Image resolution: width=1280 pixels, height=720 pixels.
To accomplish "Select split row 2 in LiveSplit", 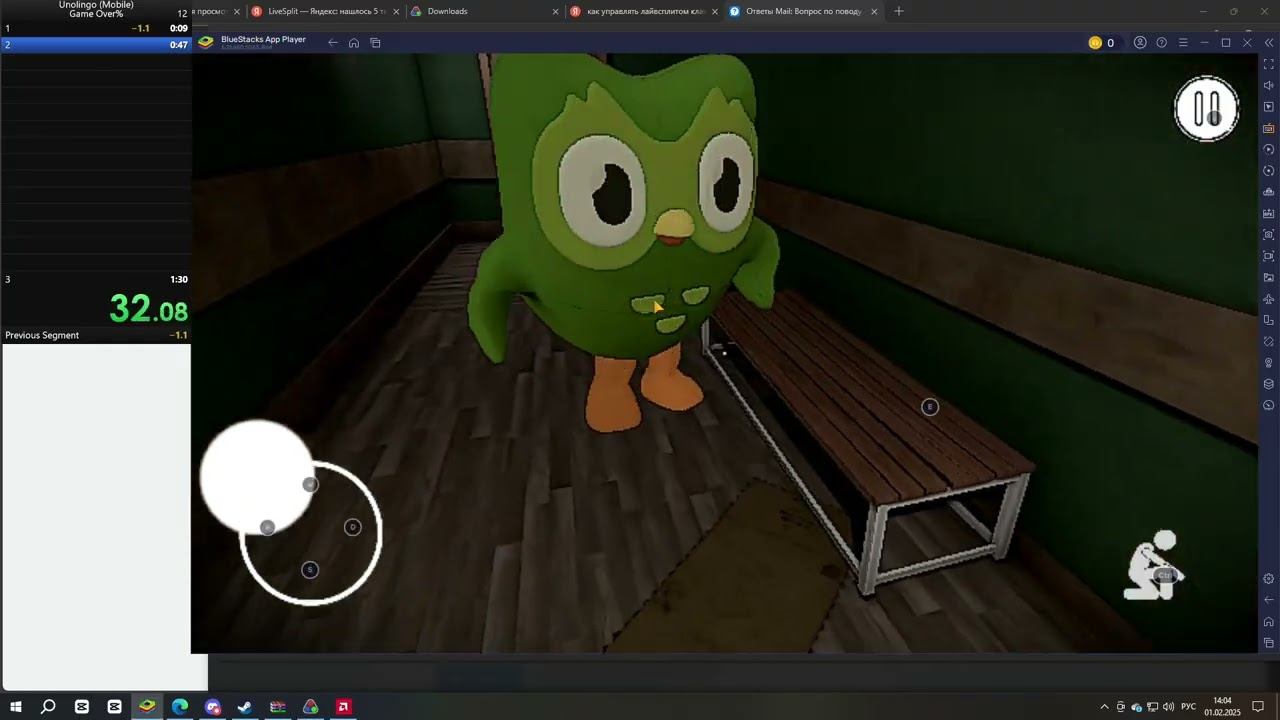I will [x=96, y=45].
